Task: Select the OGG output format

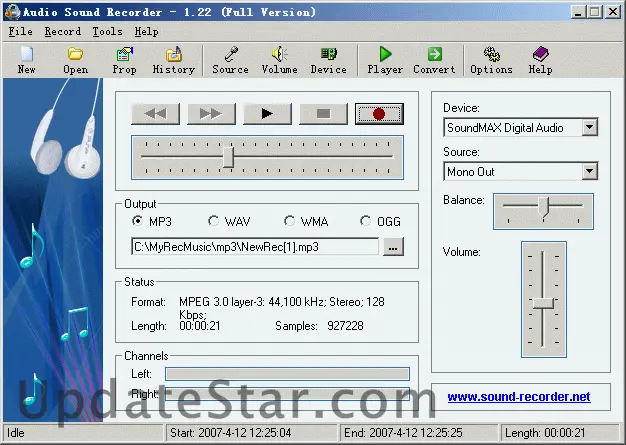Action: (367, 221)
